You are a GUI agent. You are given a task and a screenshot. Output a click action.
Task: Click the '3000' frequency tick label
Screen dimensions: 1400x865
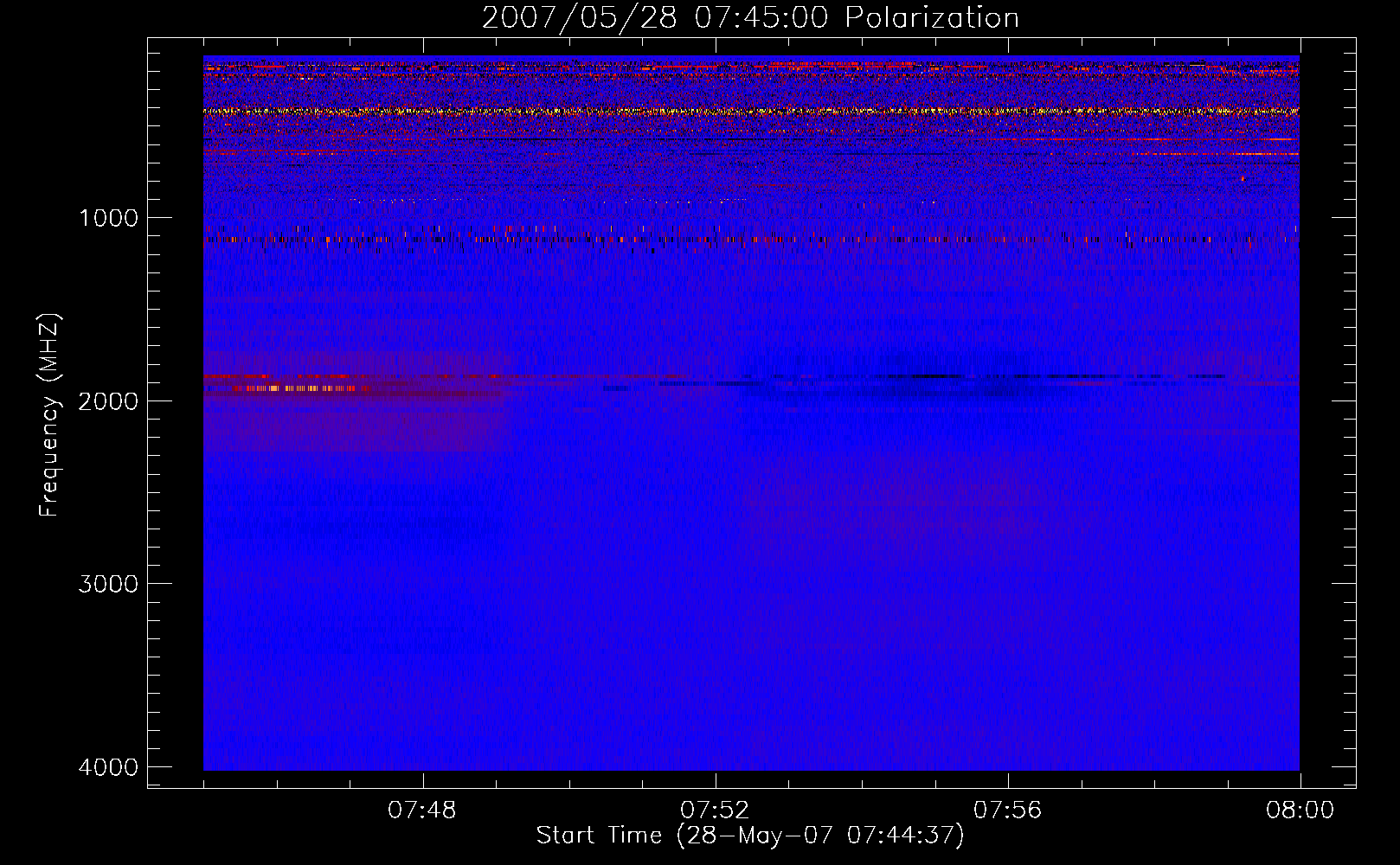(x=108, y=584)
